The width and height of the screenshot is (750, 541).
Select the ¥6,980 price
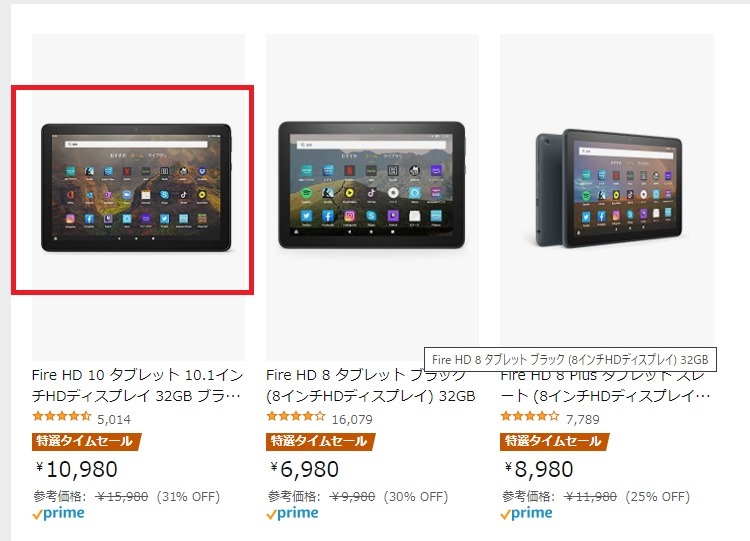(x=304, y=469)
